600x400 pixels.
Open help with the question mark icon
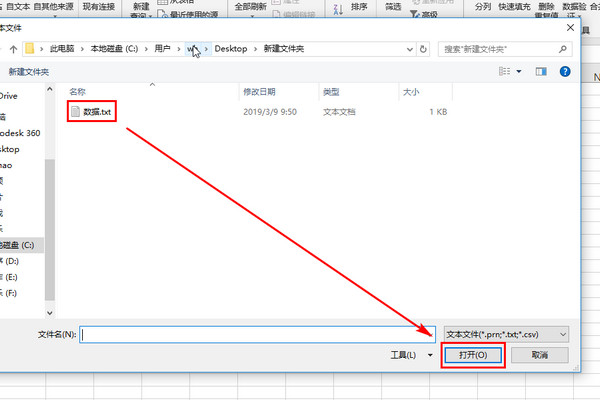point(565,72)
